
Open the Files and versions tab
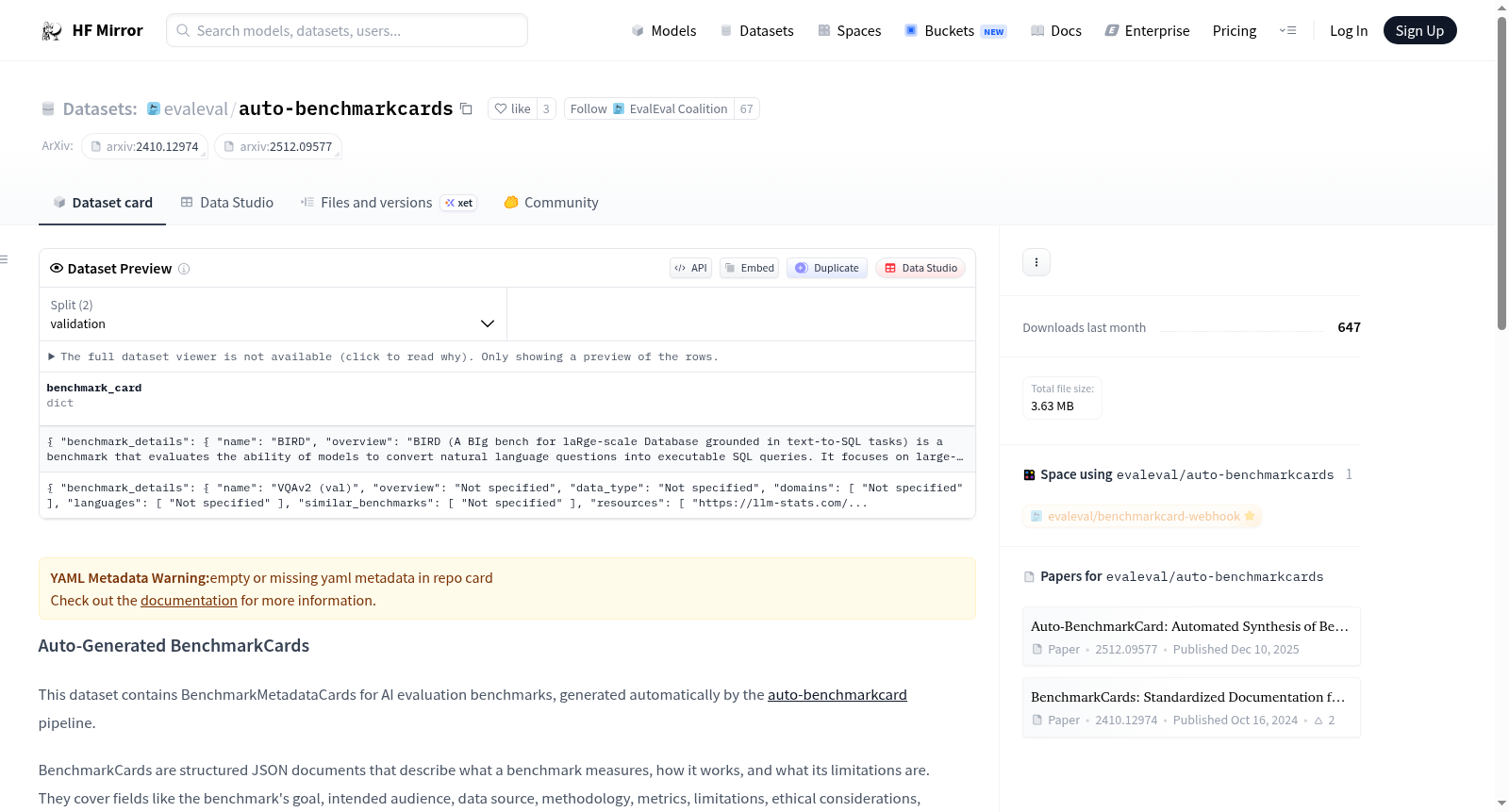click(389, 203)
